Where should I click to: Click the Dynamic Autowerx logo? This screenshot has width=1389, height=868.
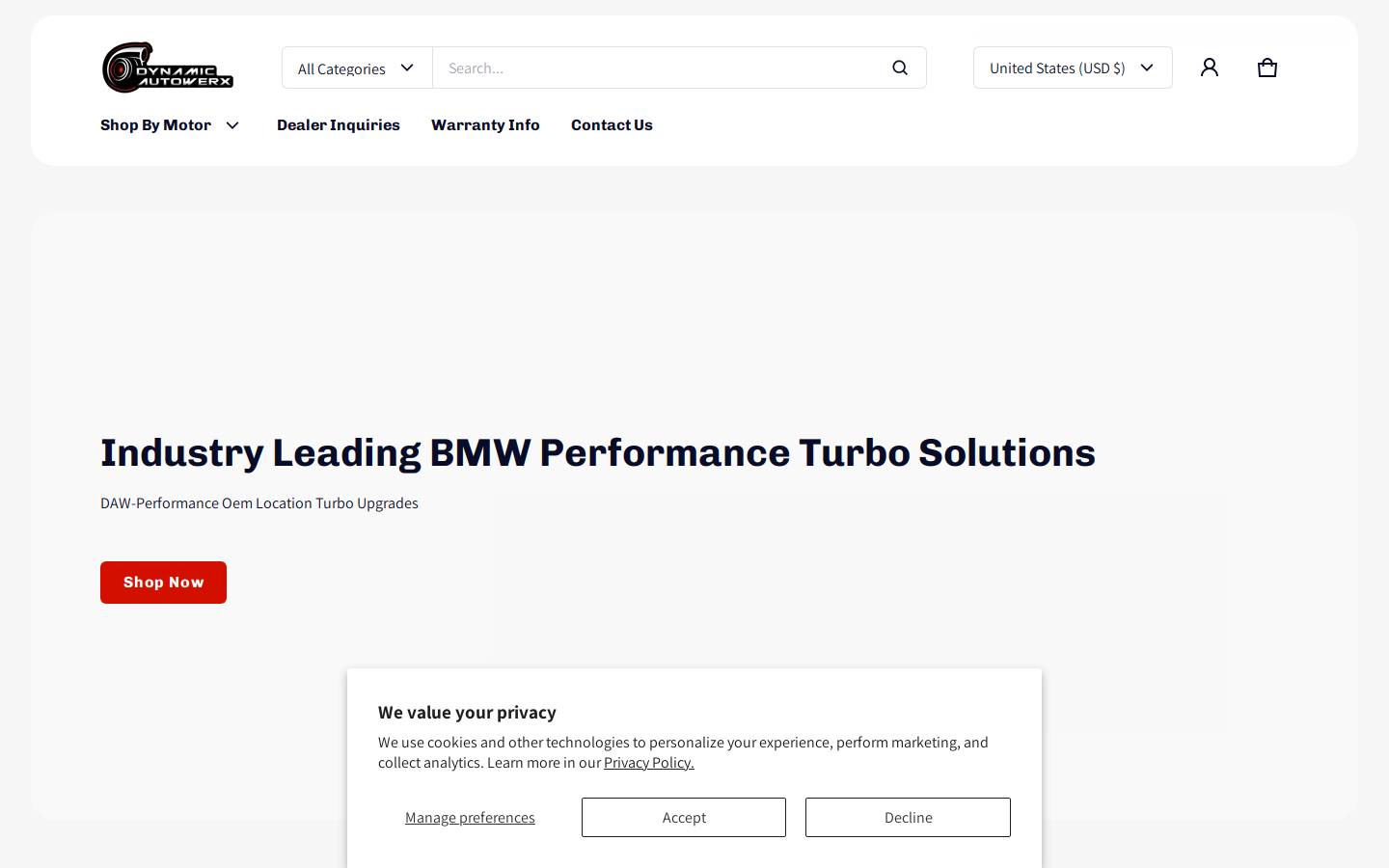(168, 68)
